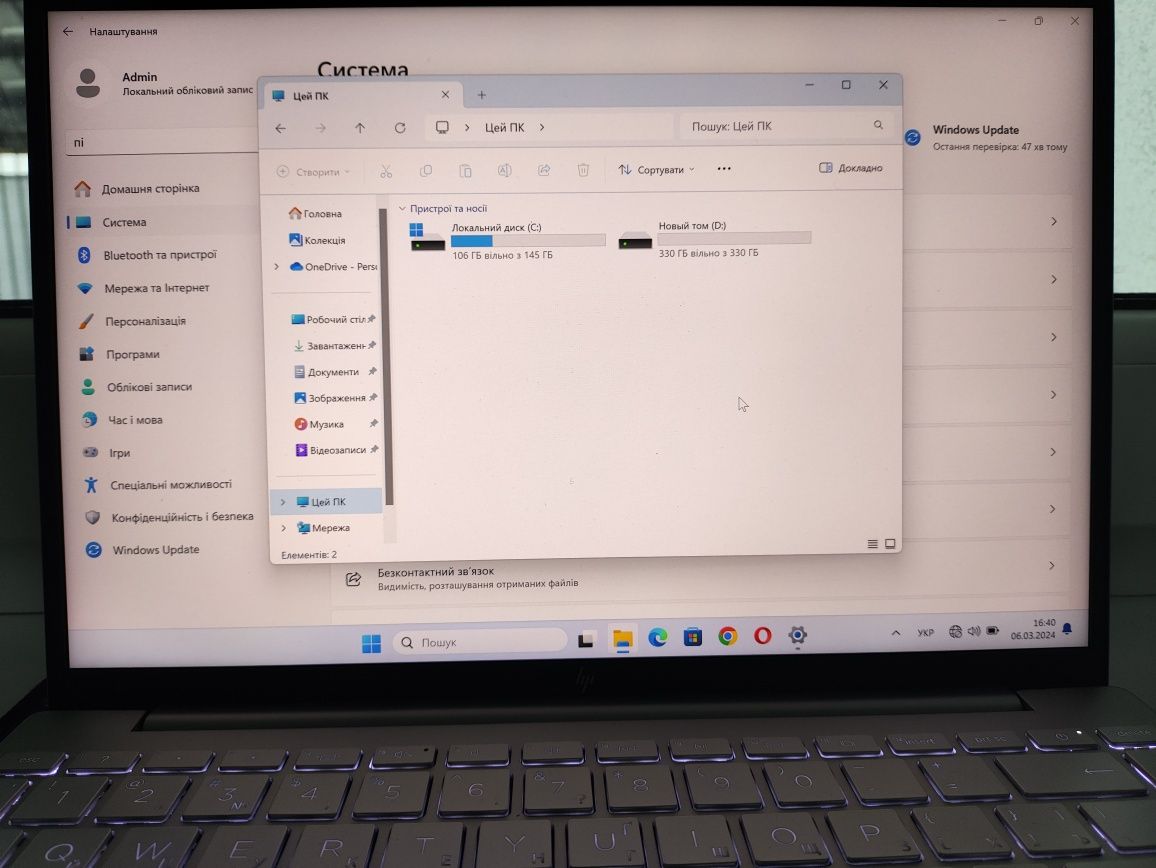Click the Delete trash icon in toolbar

click(x=583, y=170)
